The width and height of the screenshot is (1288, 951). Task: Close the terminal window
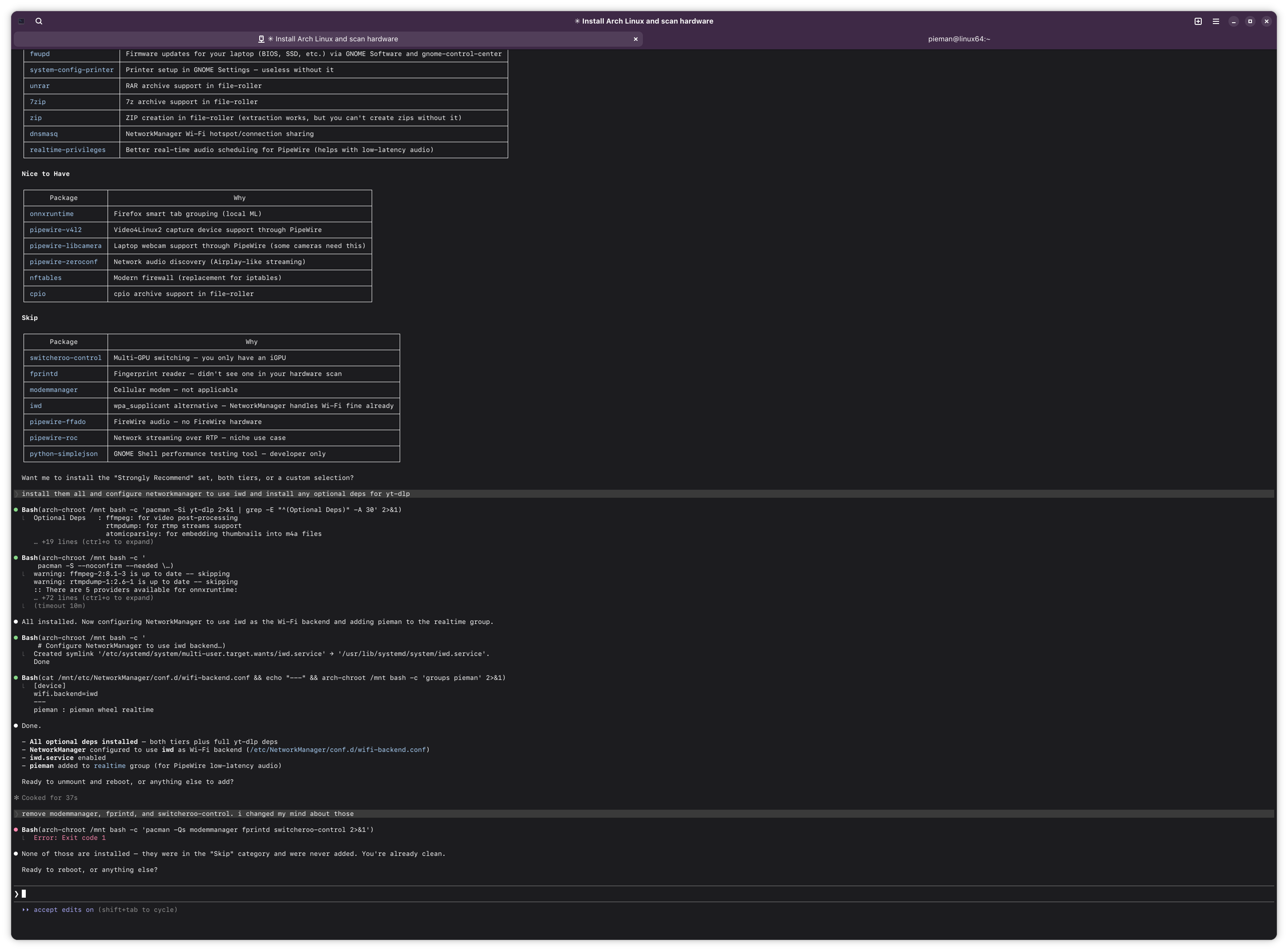tap(1266, 21)
